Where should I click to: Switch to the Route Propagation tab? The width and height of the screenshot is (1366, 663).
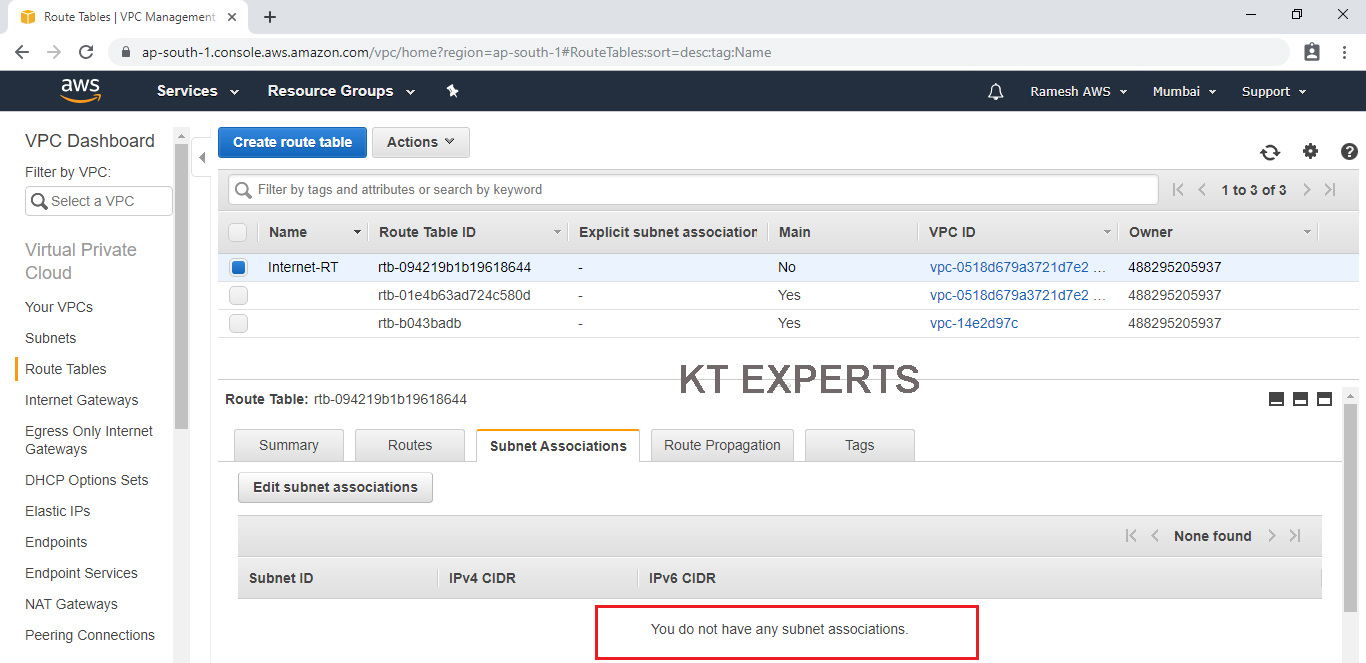click(722, 445)
